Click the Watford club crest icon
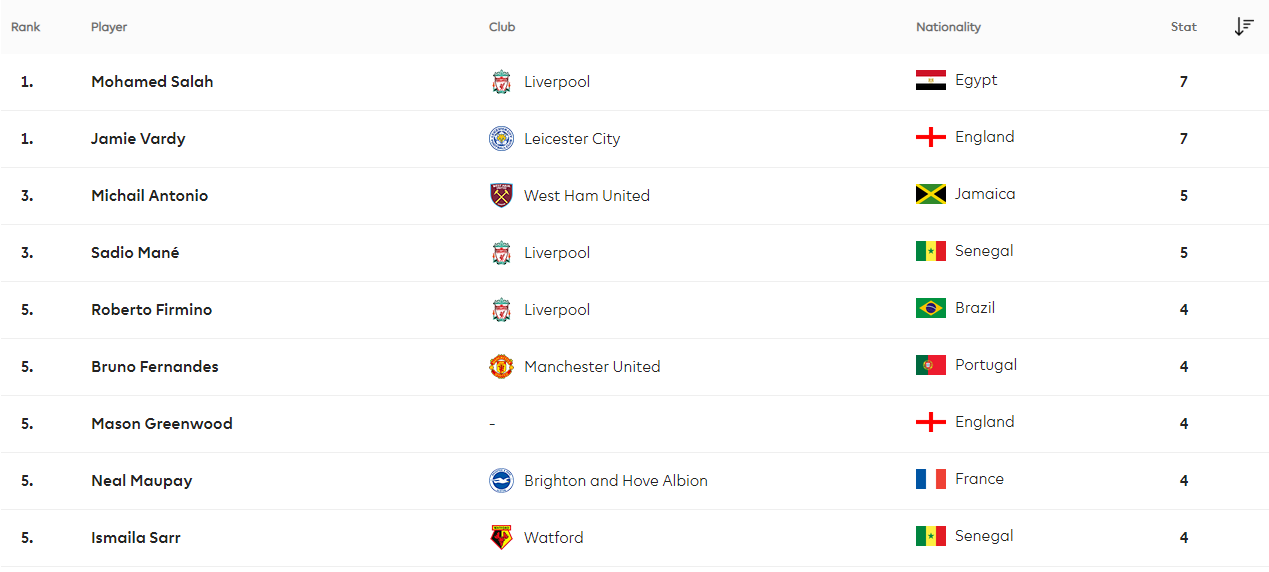The width and height of the screenshot is (1269, 572). [501, 538]
